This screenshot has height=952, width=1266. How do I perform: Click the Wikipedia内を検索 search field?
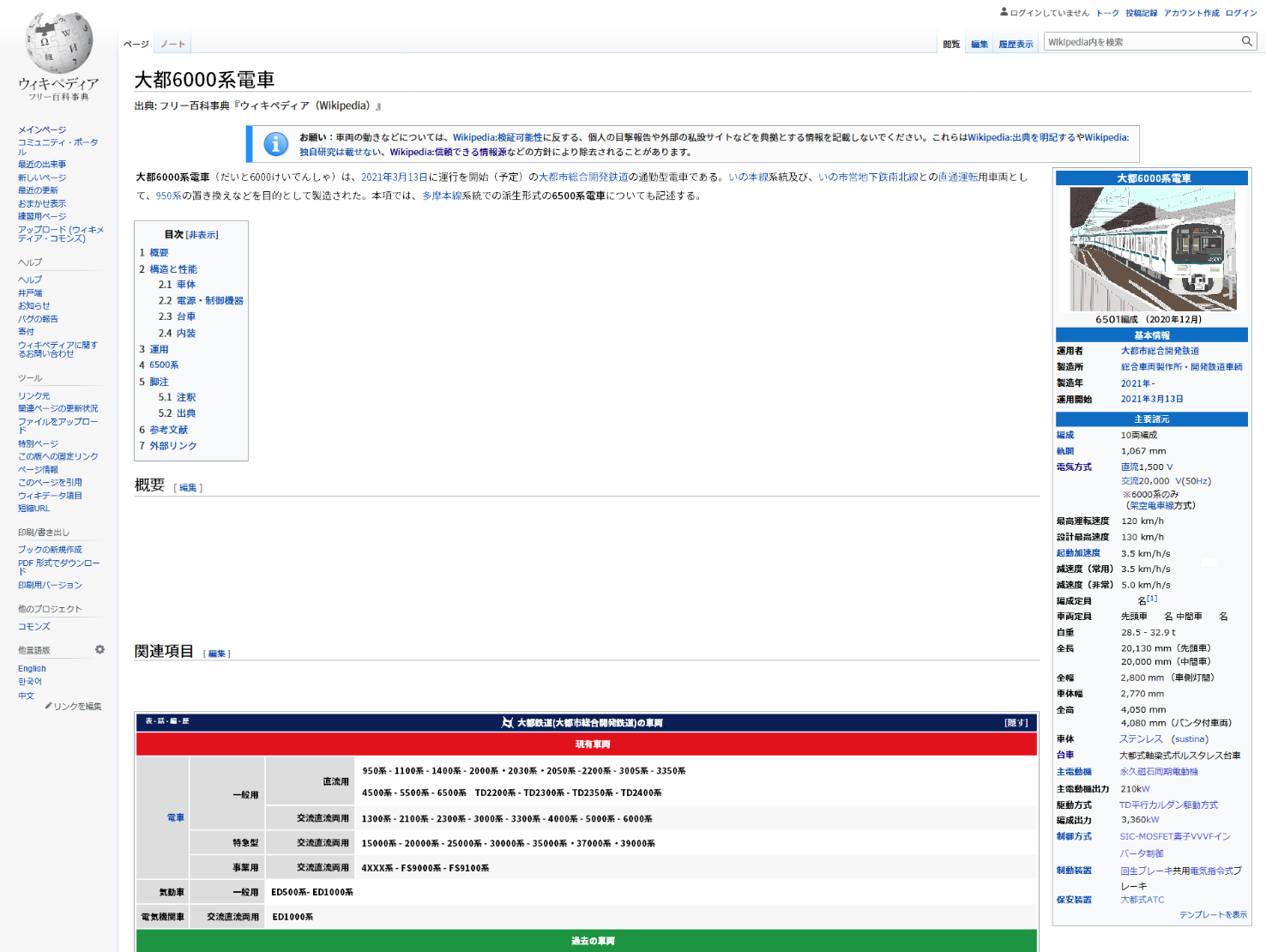coord(1141,42)
